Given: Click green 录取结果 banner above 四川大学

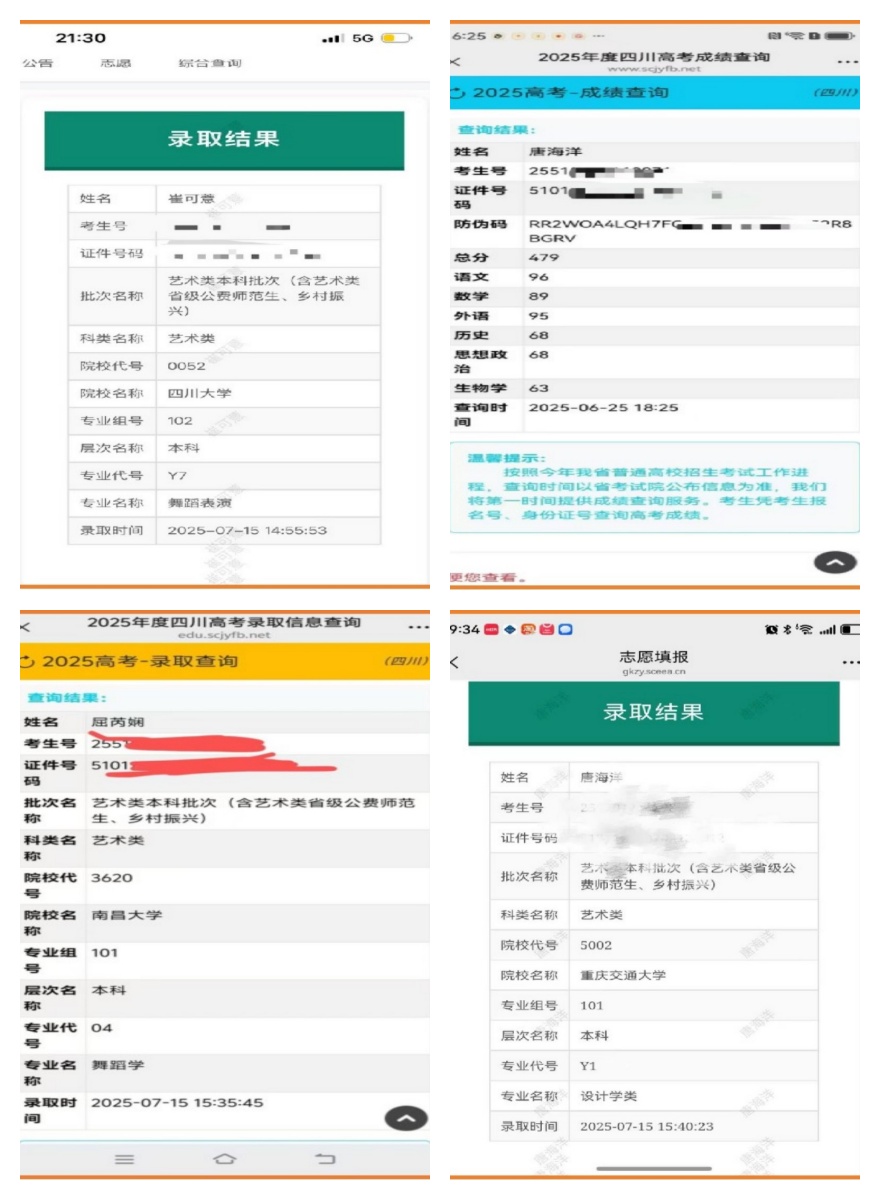Looking at the screenshot, I should click(x=224, y=140).
